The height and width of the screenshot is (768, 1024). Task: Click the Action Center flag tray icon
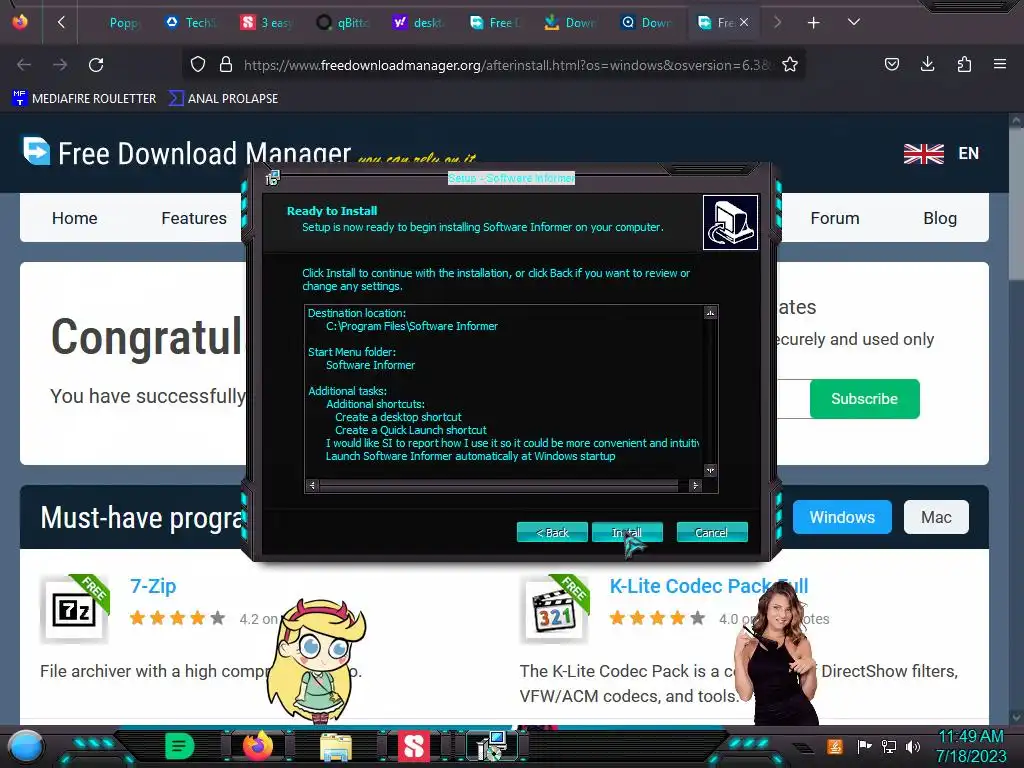coord(863,746)
